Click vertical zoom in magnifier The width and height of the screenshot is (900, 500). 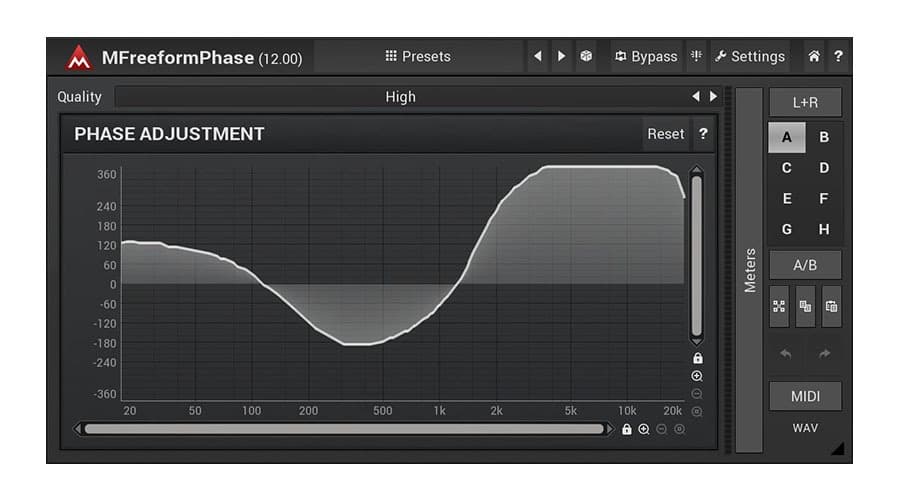tap(697, 376)
